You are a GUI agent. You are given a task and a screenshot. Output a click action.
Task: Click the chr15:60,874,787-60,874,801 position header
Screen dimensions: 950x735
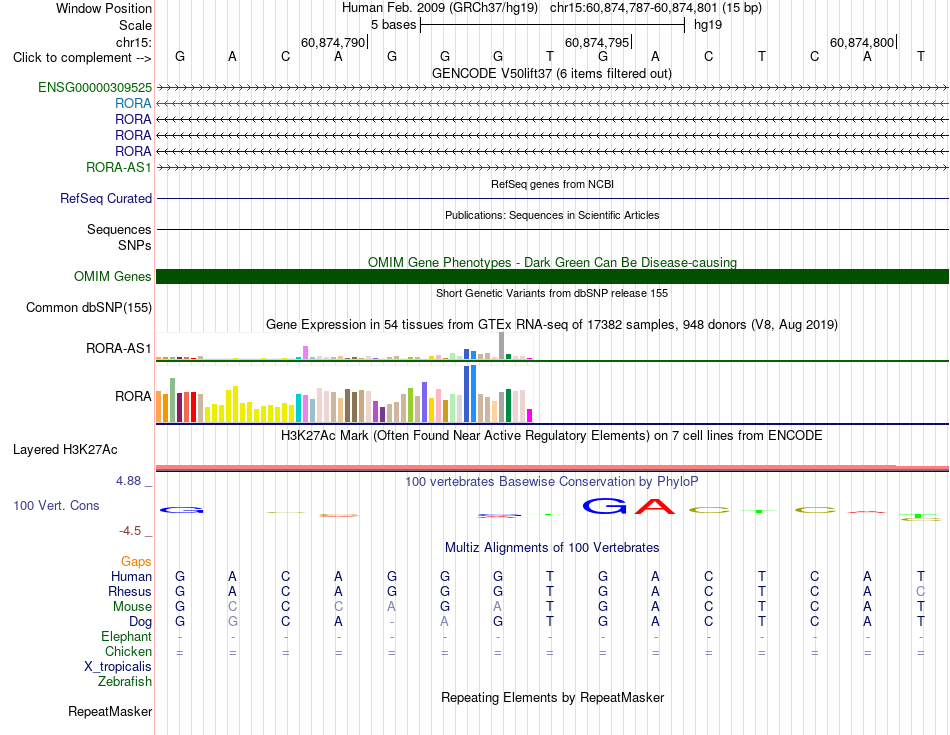[656, 8]
